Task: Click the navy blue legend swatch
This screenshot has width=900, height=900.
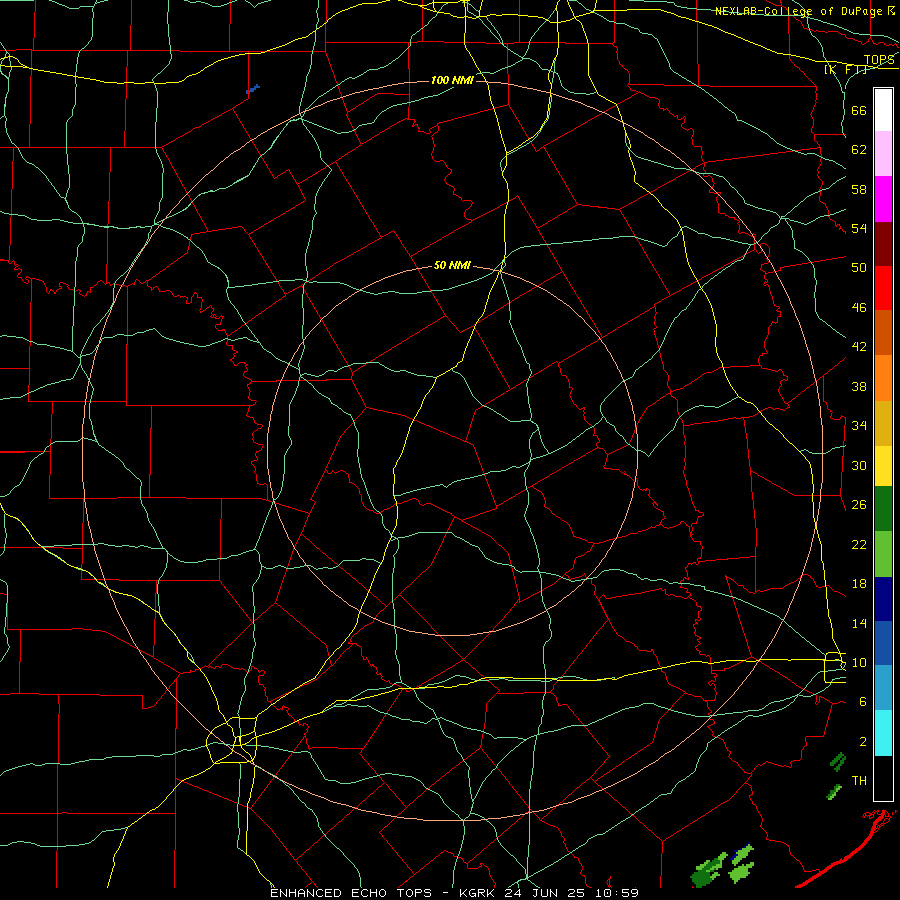Action: point(883,599)
